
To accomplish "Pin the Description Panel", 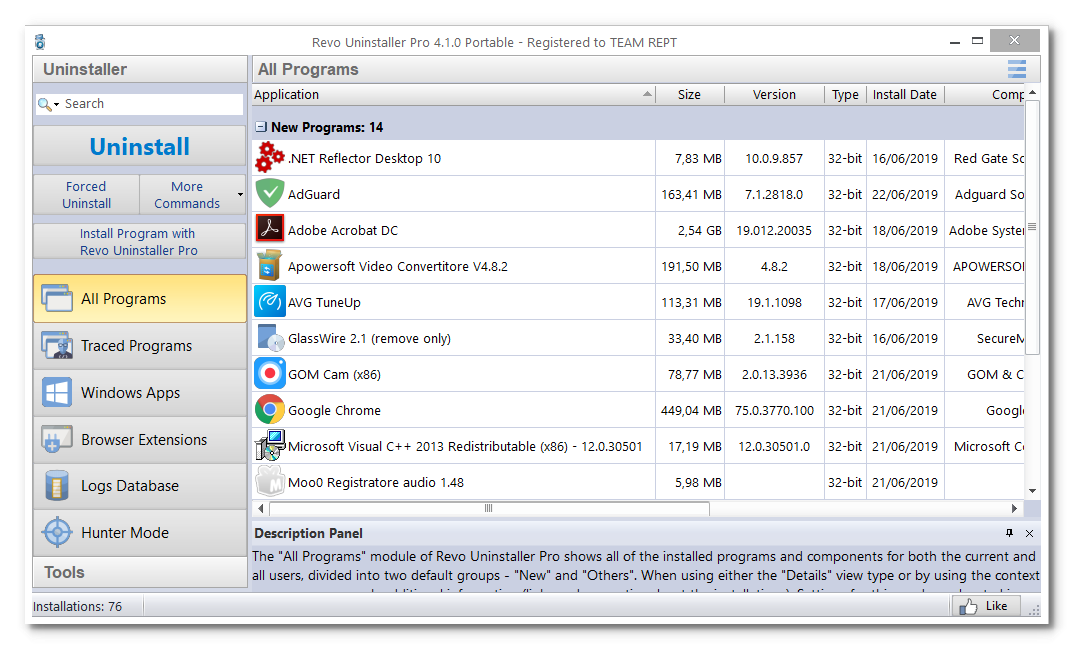I will [1009, 533].
